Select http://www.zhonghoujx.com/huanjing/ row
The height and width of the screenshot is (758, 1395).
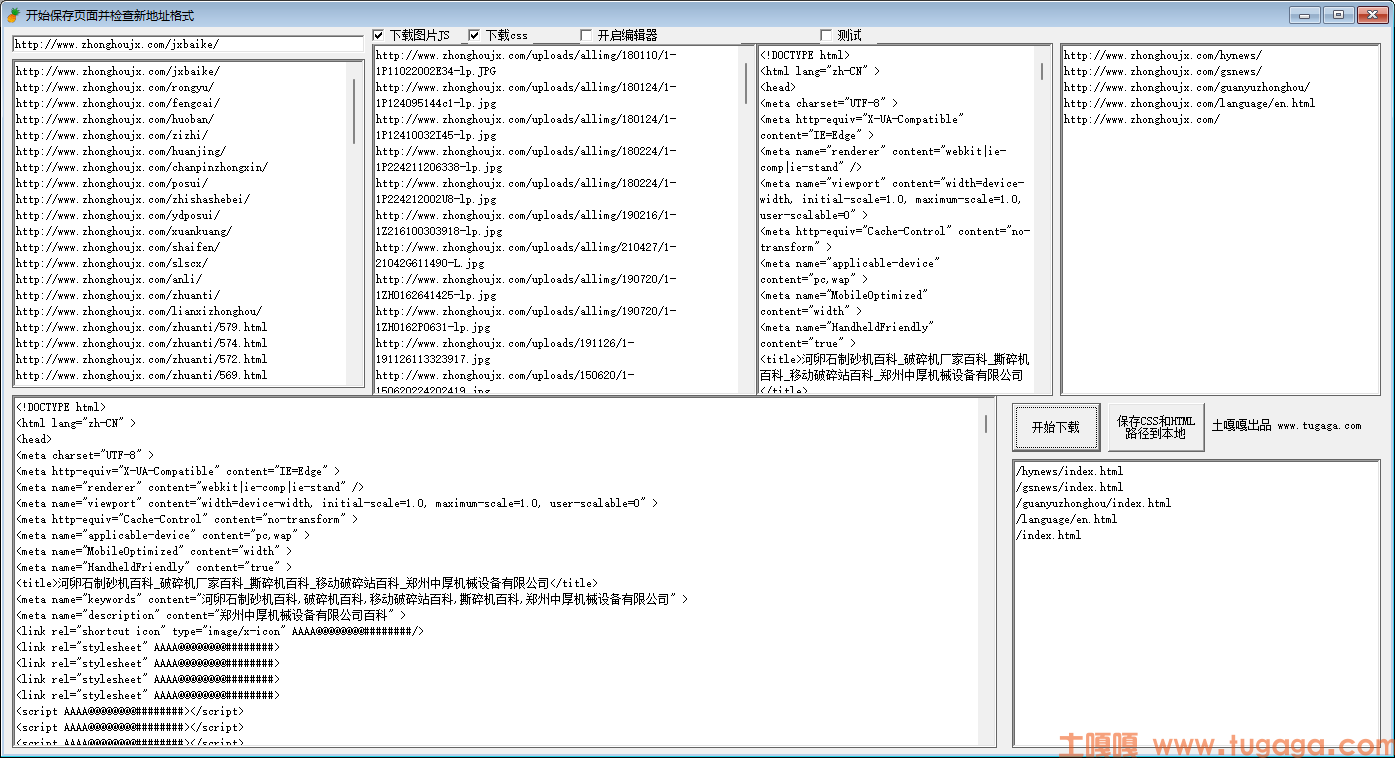pyautogui.click(x=121, y=151)
